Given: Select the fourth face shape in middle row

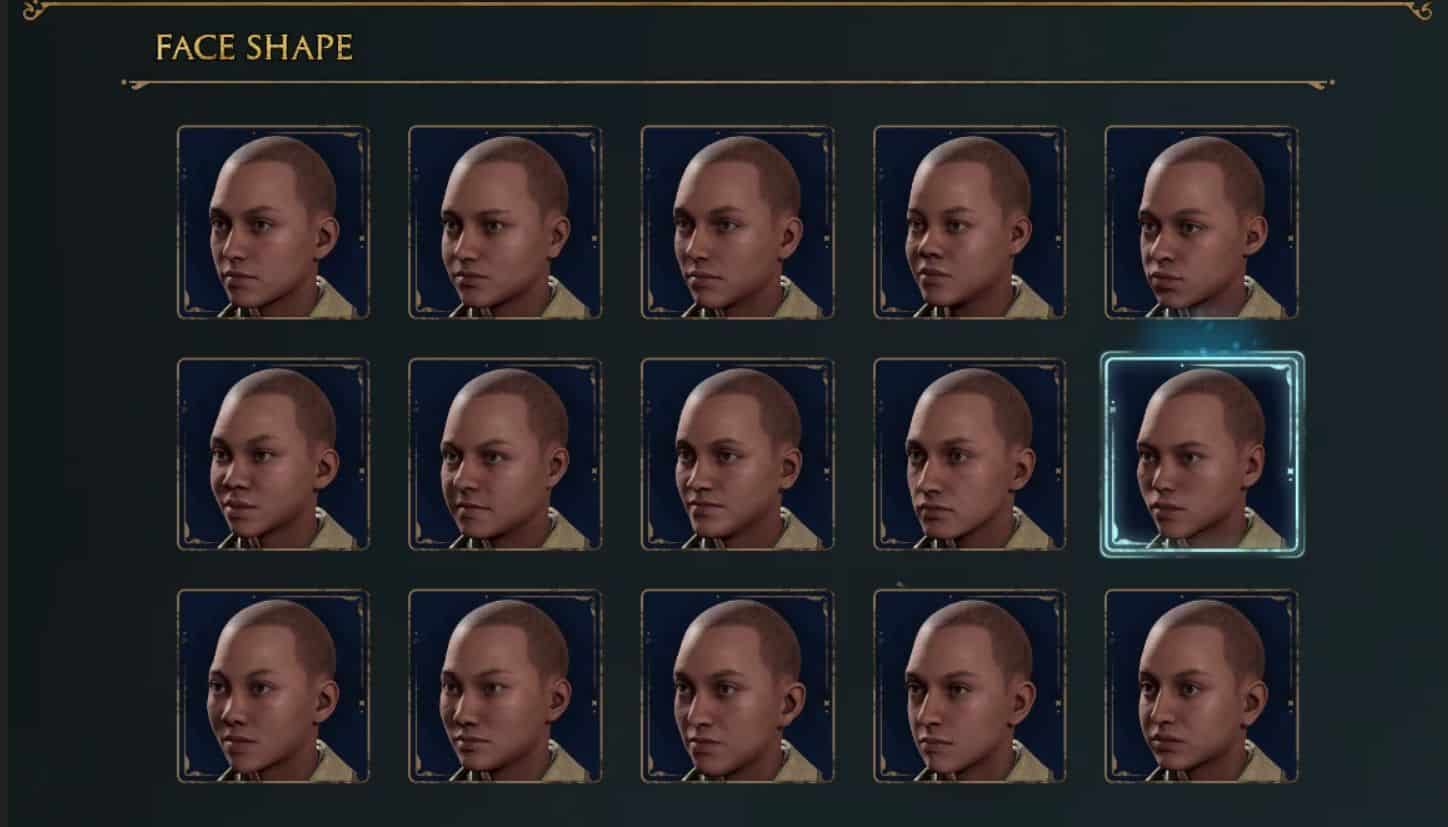Looking at the screenshot, I should click(x=969, y=454).
